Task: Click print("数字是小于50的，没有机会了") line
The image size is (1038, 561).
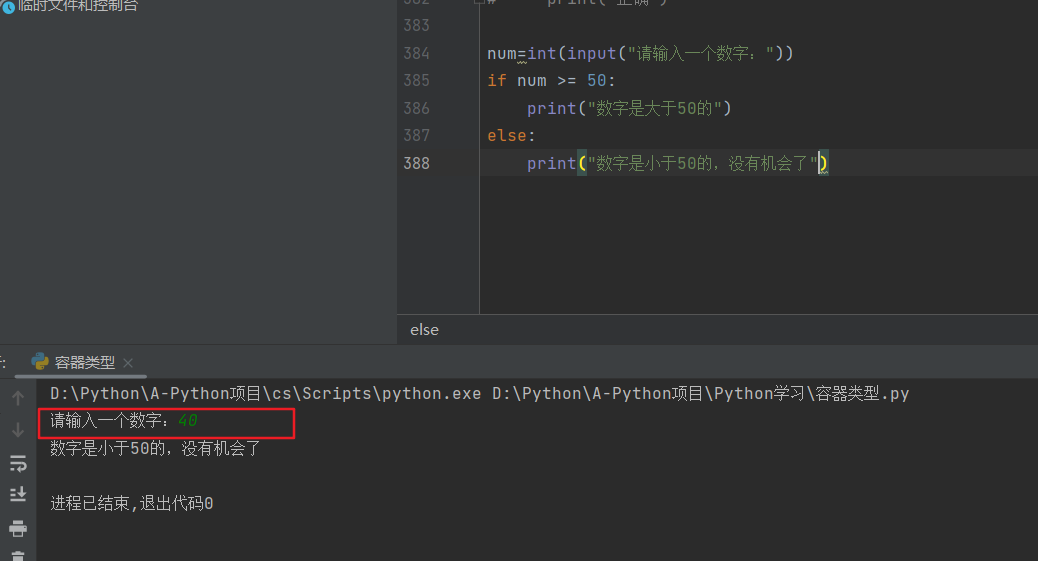Action: (677, 163)
